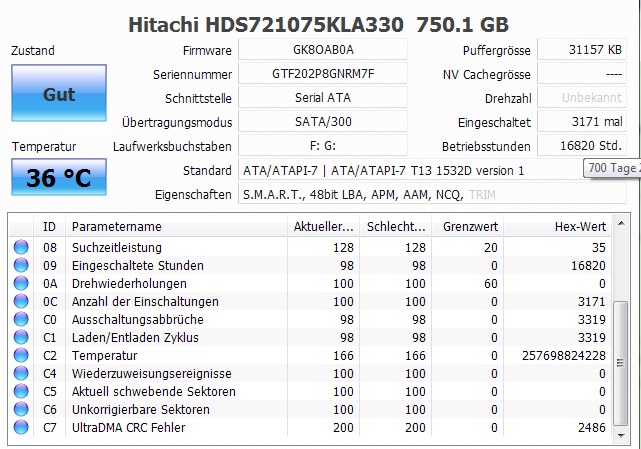Click the scrollbar down arrow of SMART list
Viewport: 641px width, 449px height.
tap(621, 436)
